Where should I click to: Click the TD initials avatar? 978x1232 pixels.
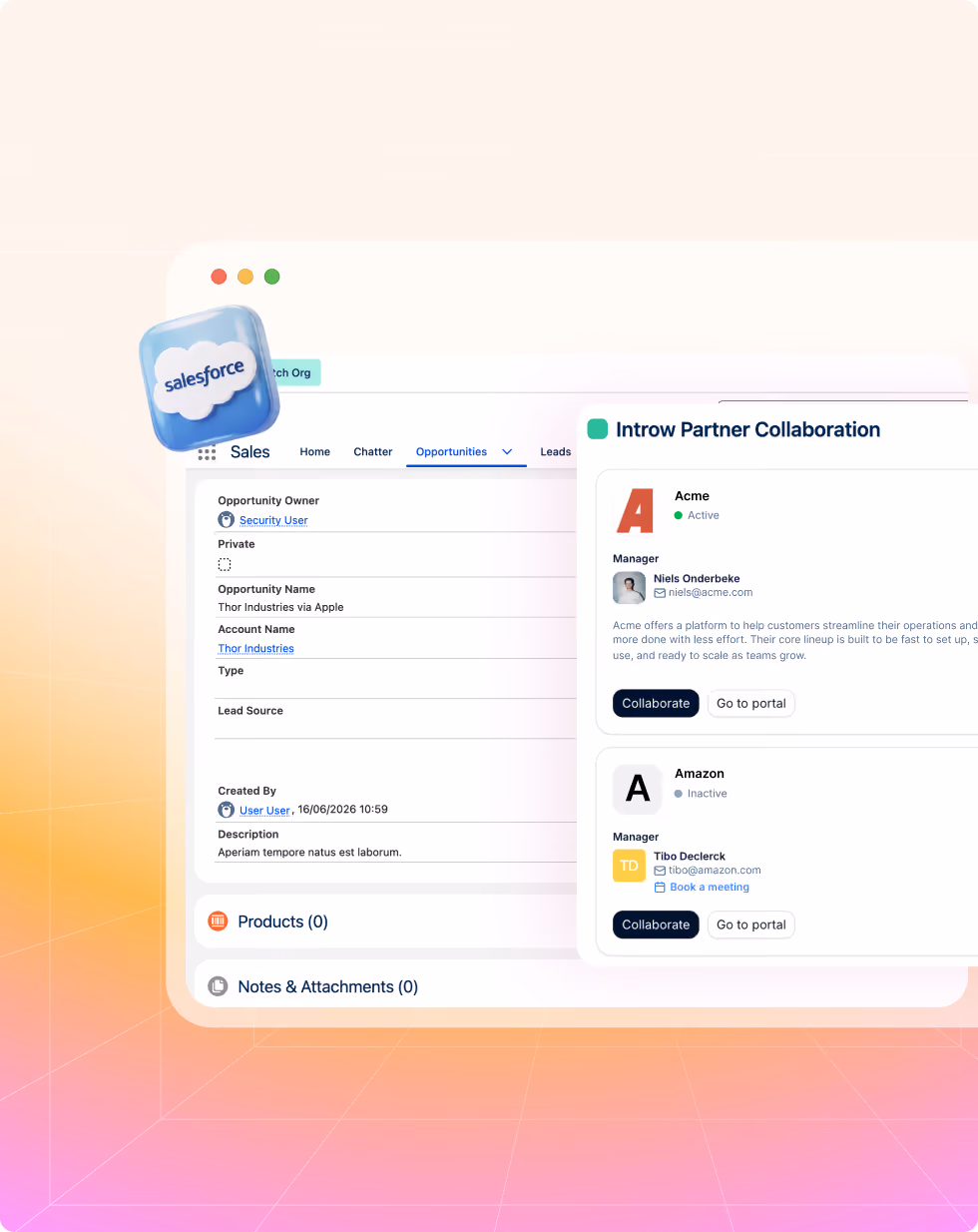(x=629, y=866)
